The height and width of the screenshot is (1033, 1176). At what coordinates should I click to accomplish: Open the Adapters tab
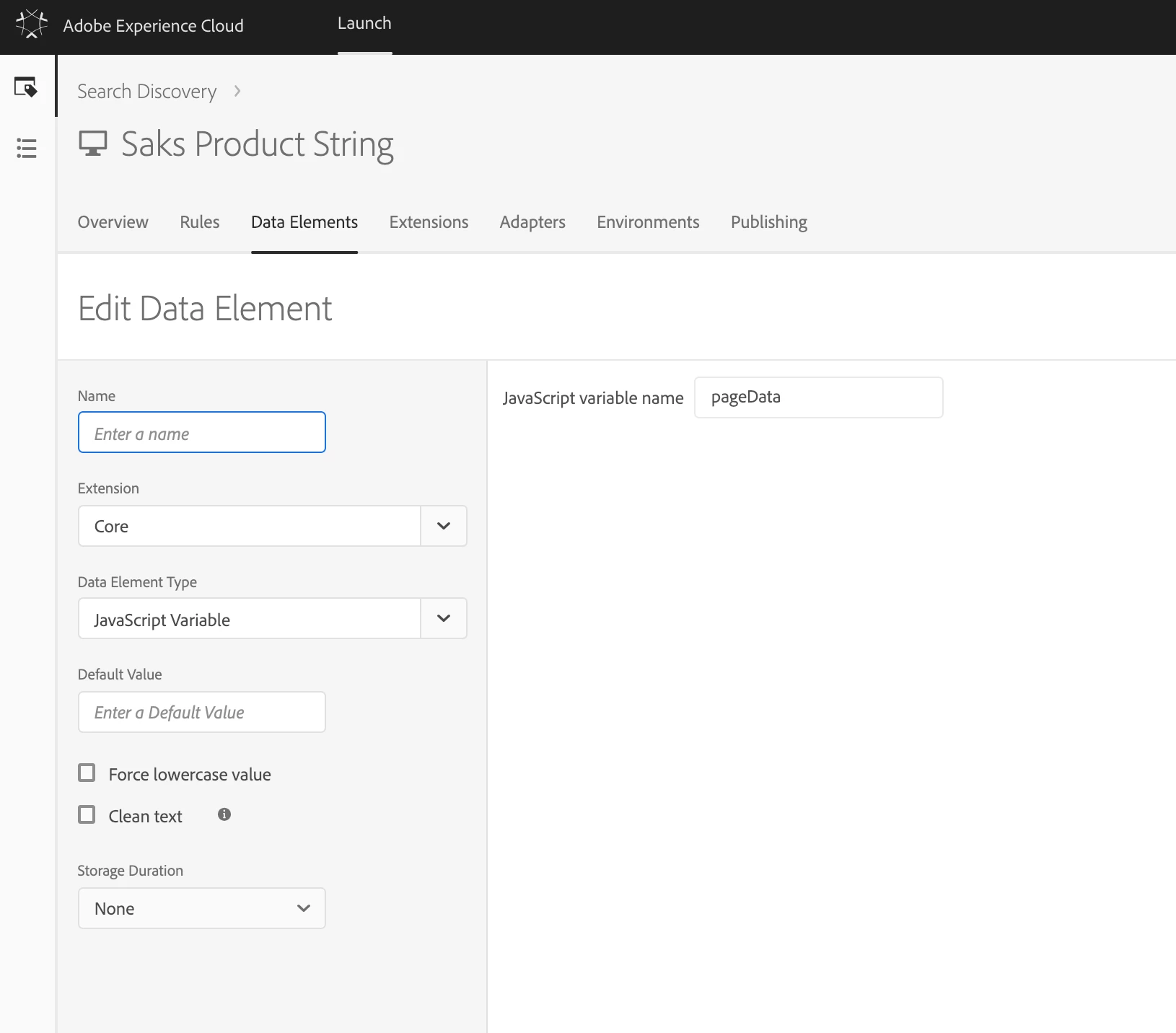coord(532,222)
